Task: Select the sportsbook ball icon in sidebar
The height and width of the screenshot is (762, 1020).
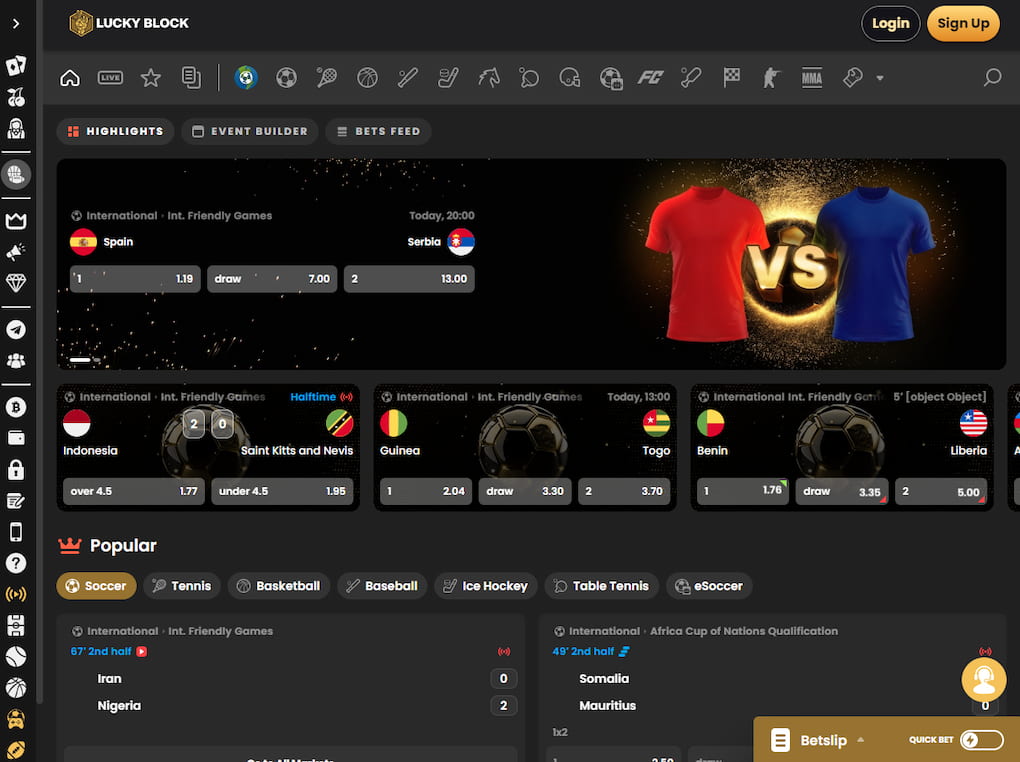Action: click(16, 174)
